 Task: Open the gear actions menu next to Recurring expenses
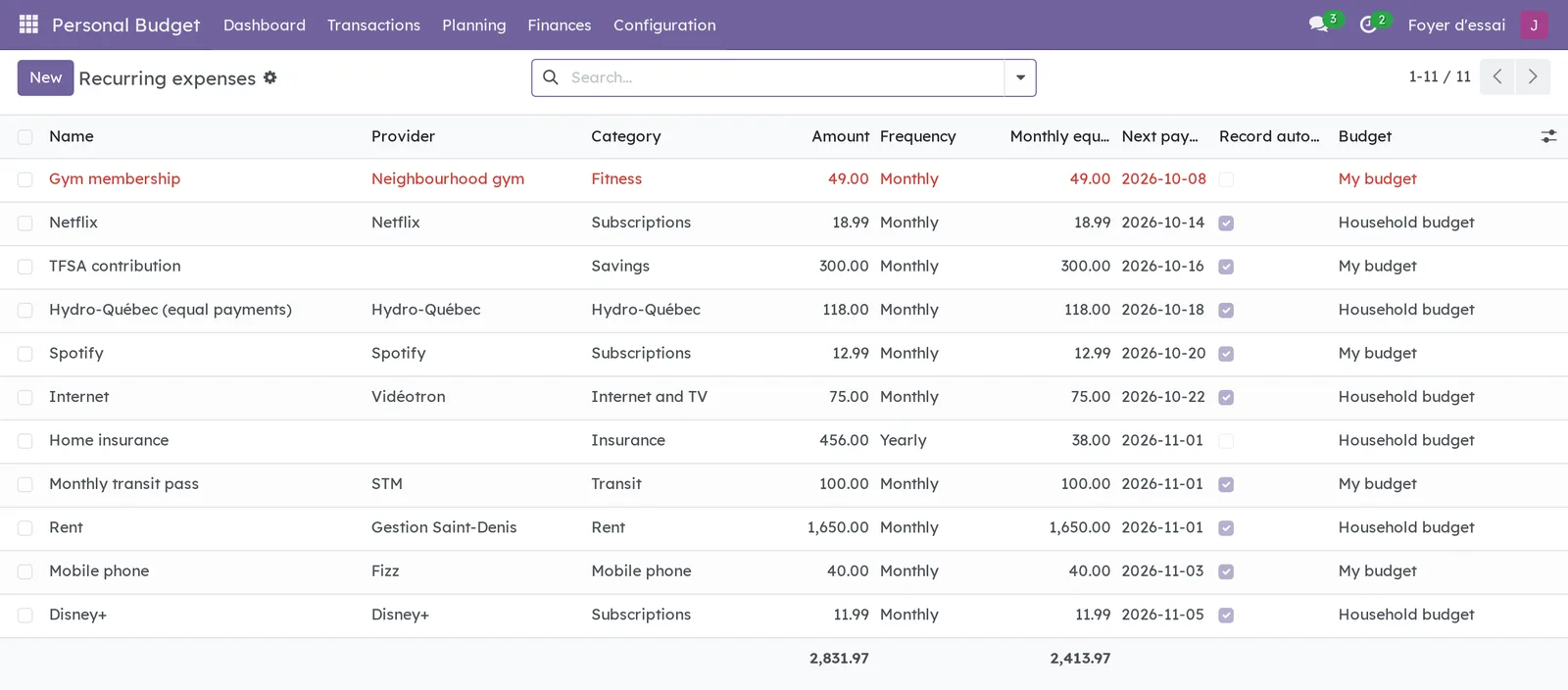[269, 77]
